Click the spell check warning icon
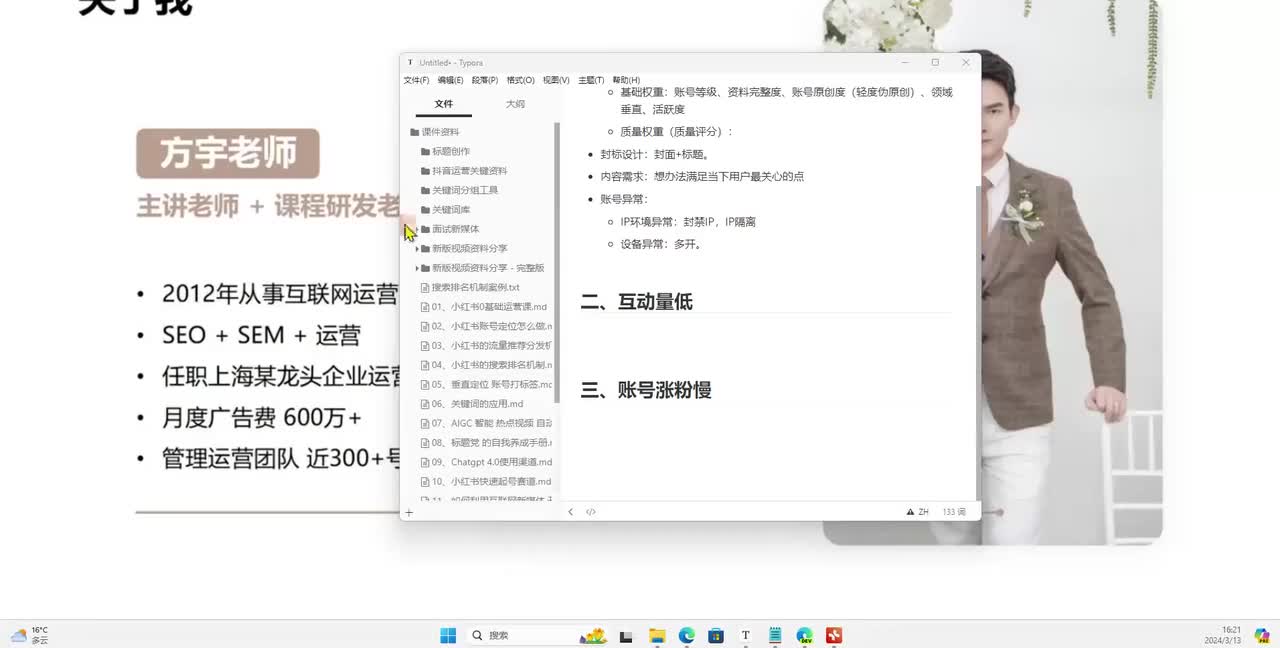This screenshot has height=648, width=1280. (910, 512)
